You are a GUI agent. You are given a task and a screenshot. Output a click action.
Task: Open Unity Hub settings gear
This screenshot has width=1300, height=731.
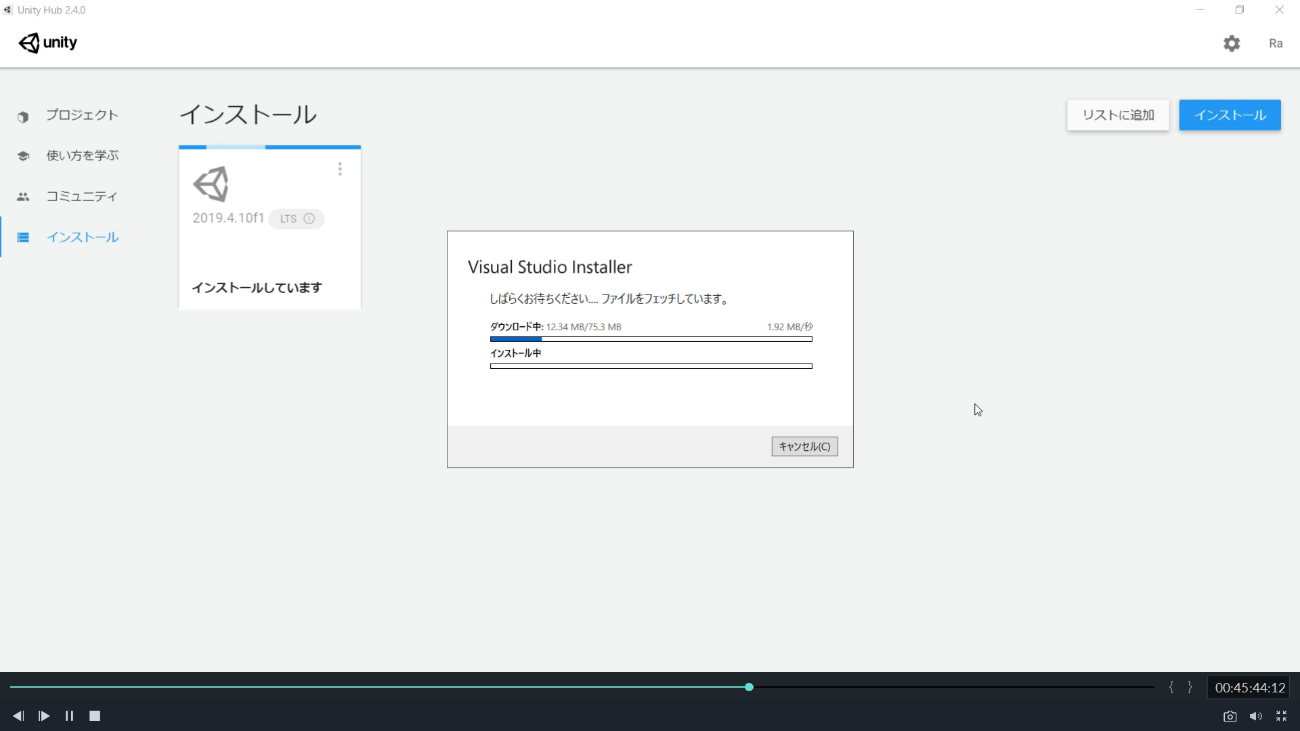(1232, 43)
